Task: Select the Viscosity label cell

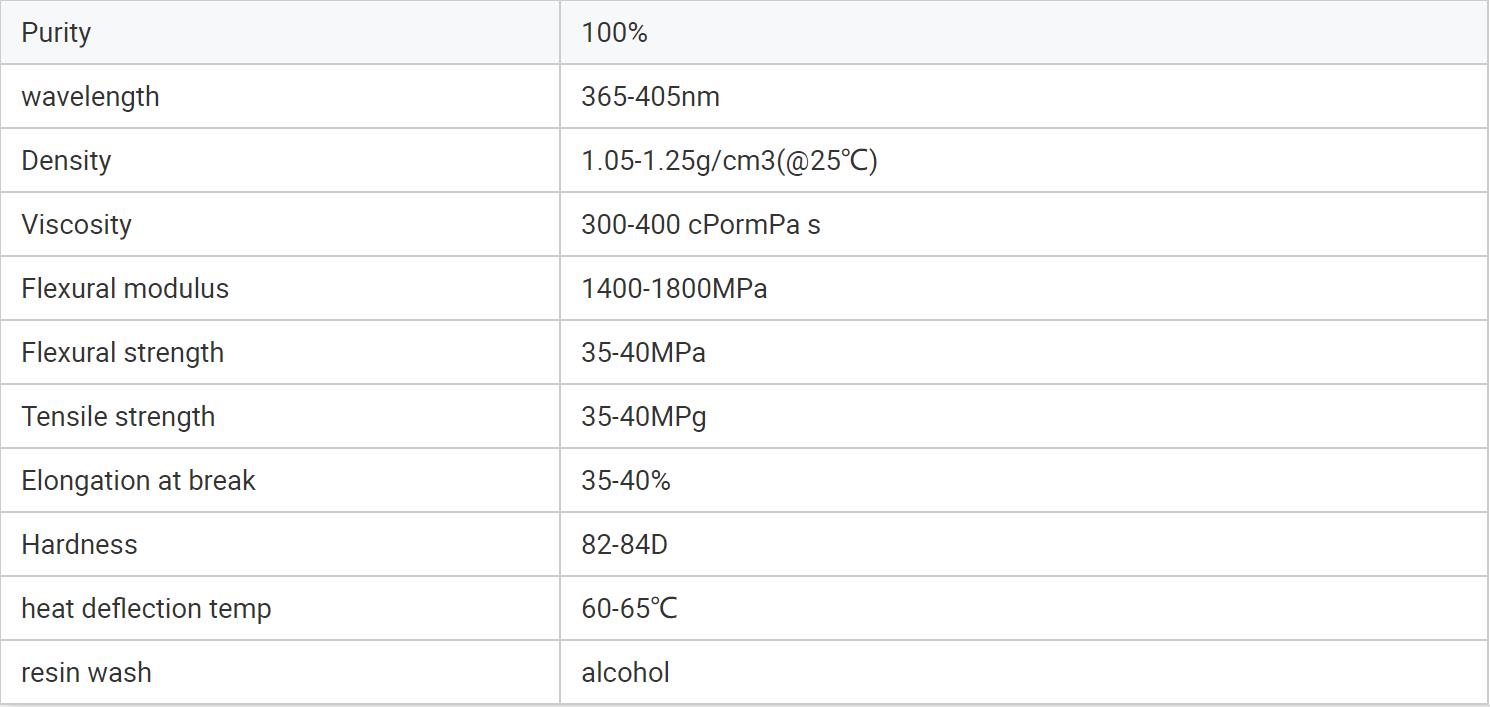Action: pyautogui.click(x=76, y=225)
